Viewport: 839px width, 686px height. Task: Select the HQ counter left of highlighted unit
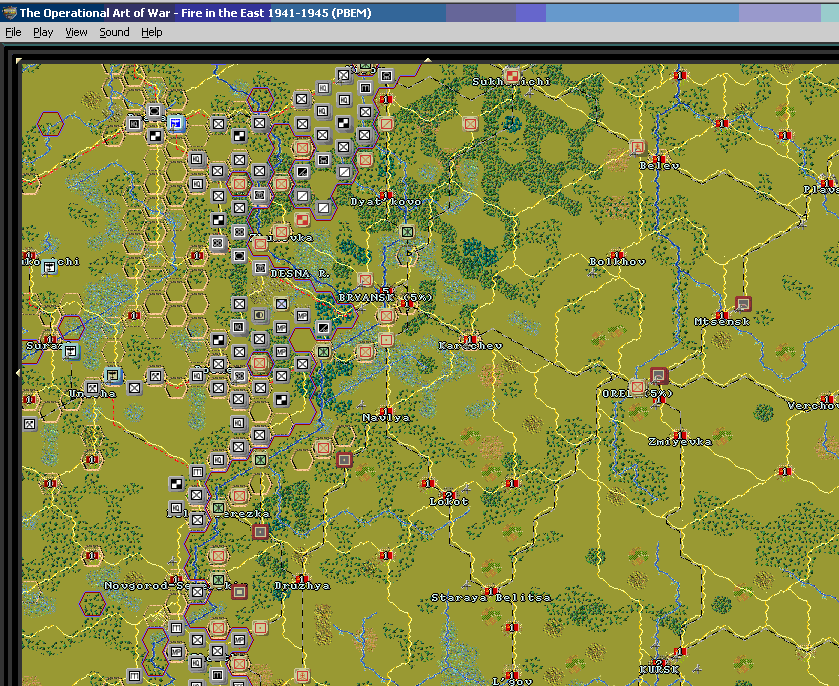click(x=134, y=124)
